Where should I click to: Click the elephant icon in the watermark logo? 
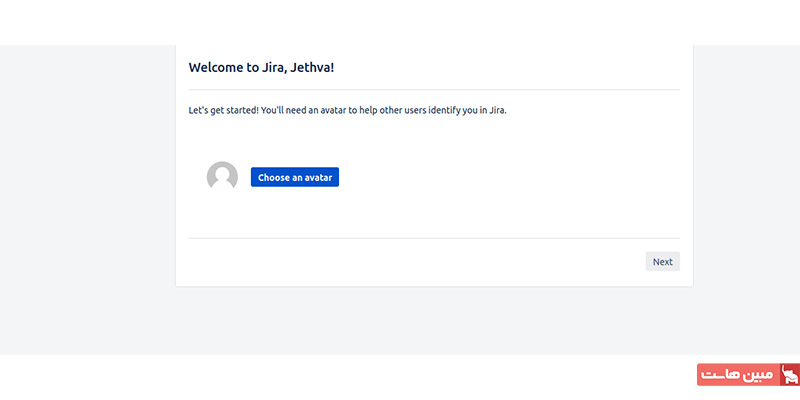[790, 374]
